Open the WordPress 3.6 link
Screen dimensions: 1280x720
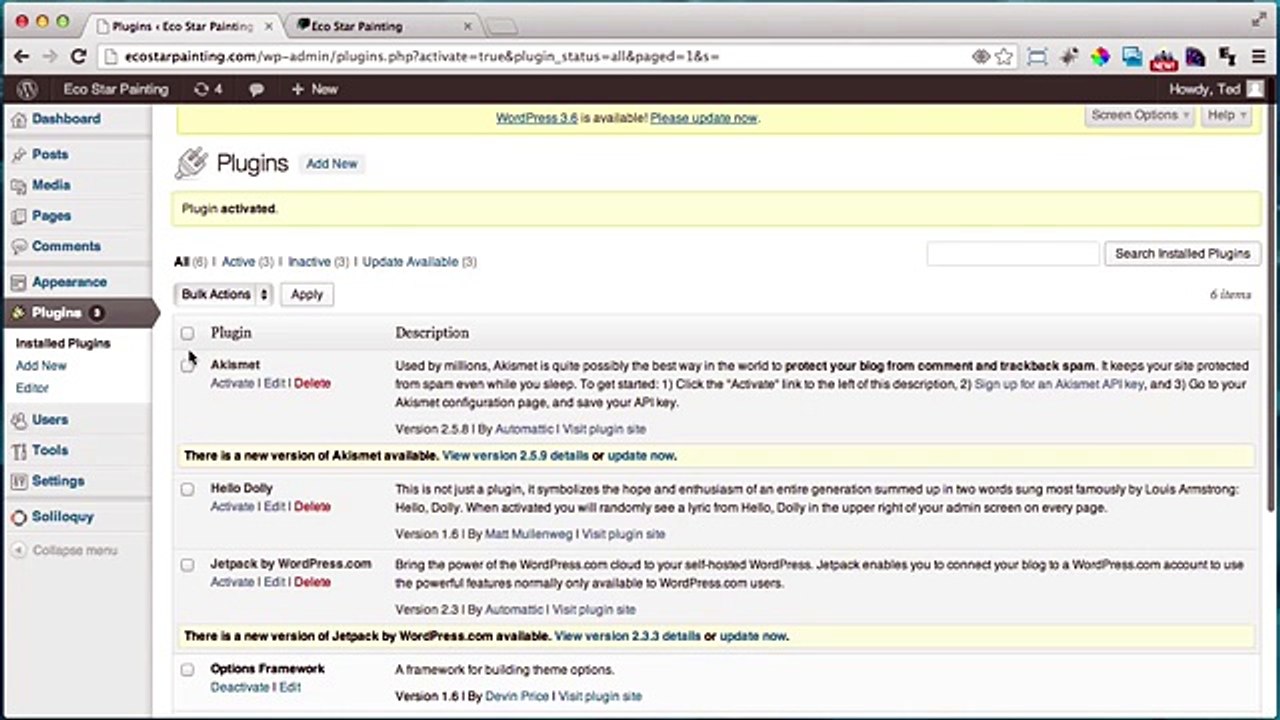coord(537,118)
